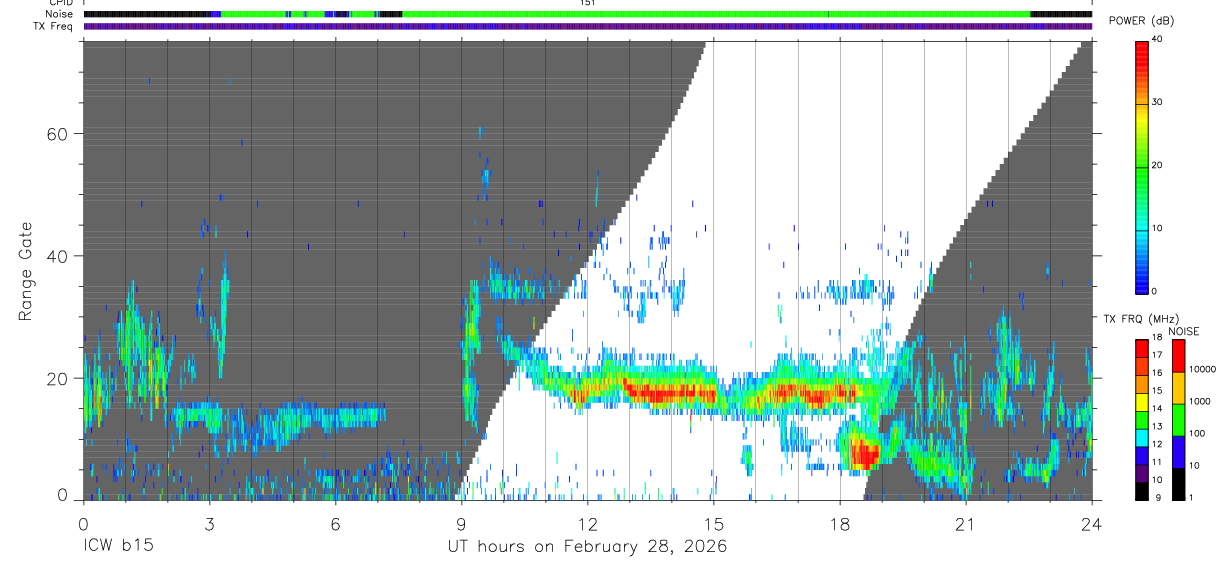Image resolution: width=1228 pixels, height=567 pixels.
Task: Click the "24" UT hour axis tick
Action: (x=1091, y=523)
